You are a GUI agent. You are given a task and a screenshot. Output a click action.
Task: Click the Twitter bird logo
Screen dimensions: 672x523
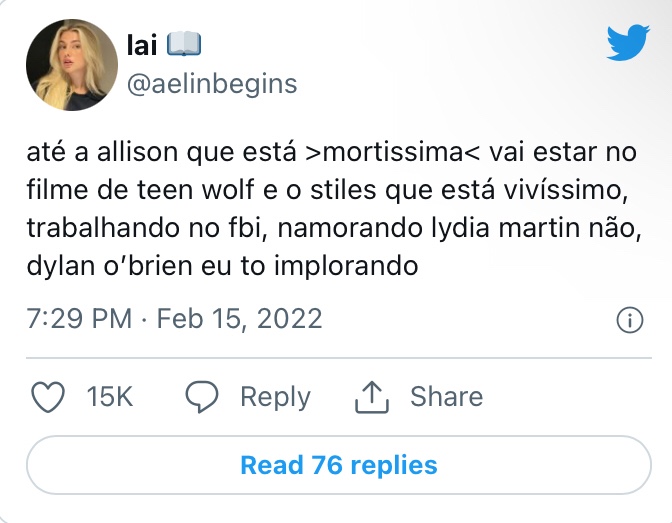628,42
